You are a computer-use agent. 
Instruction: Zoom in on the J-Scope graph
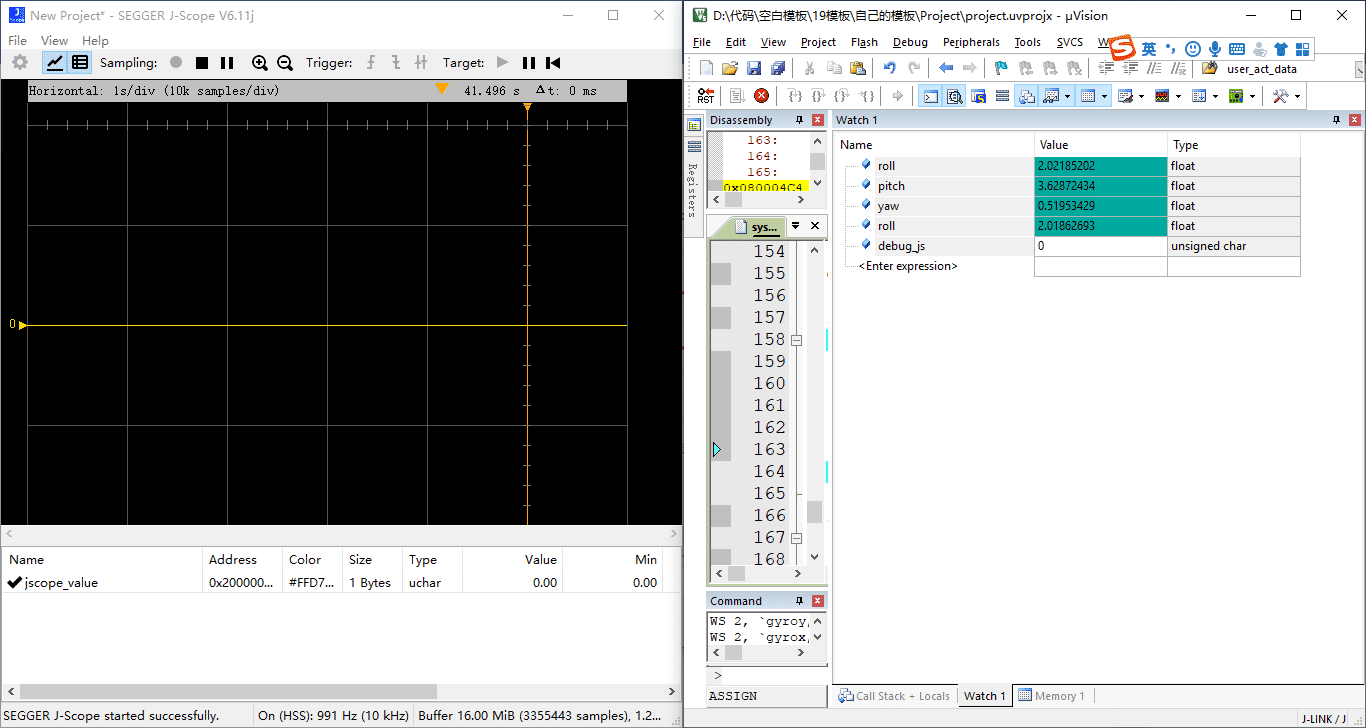(x=259, y=63)
